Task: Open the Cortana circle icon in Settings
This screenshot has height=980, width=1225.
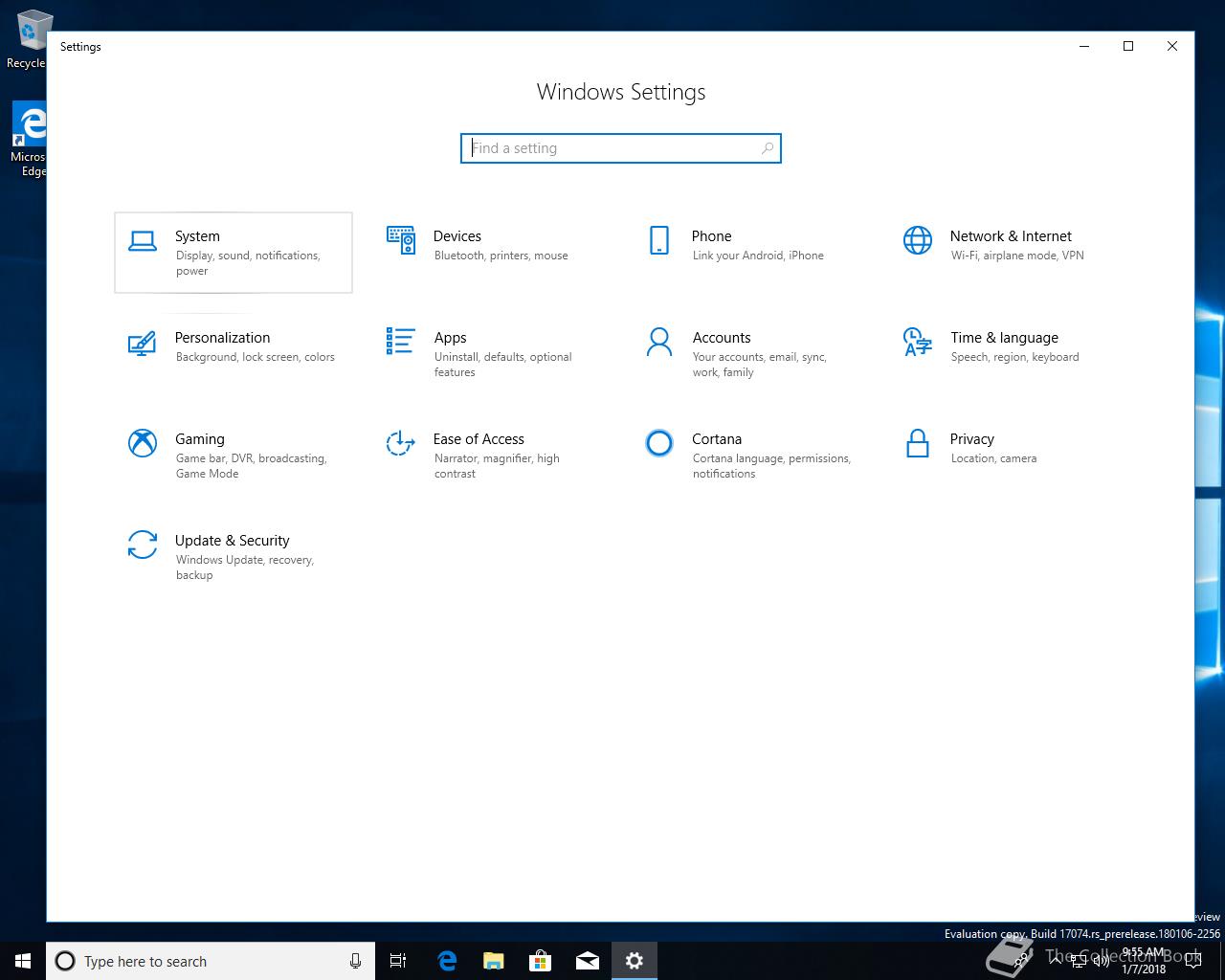Action: pos(659,443)
